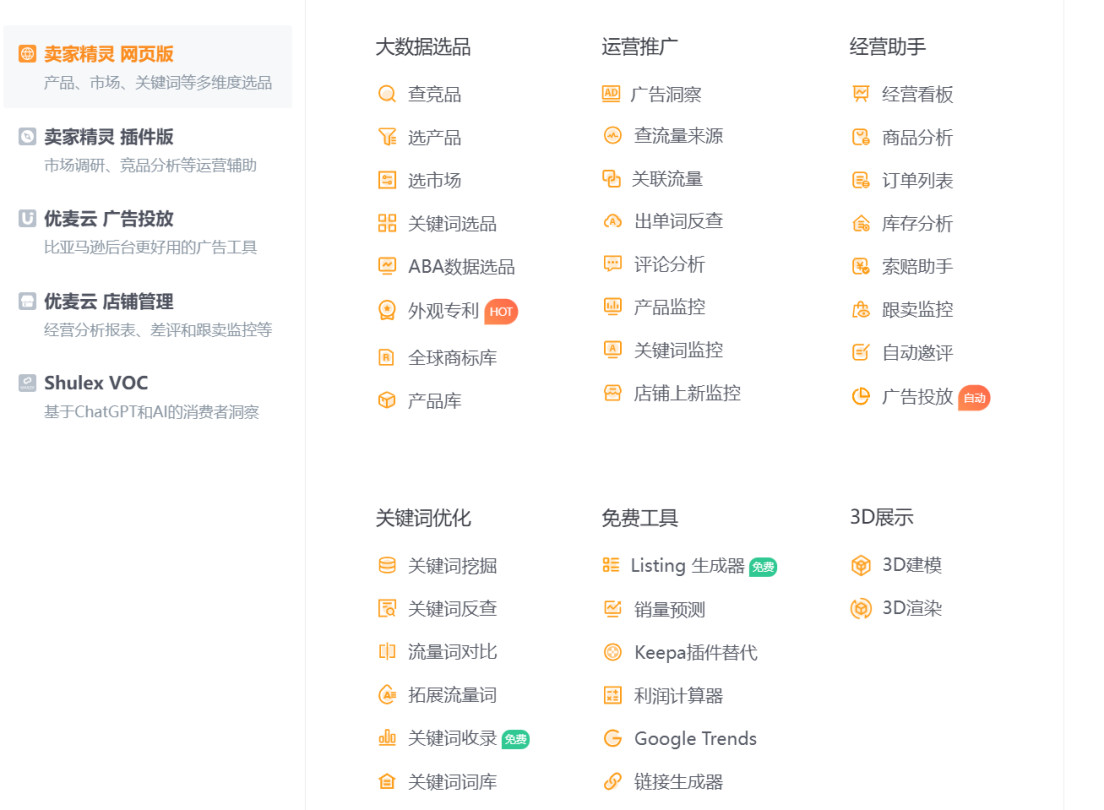Image resolution: width=1104 pixels, height=810 pixels.
Task: Click the 经营看板 icon
Action: coord(860,94)
